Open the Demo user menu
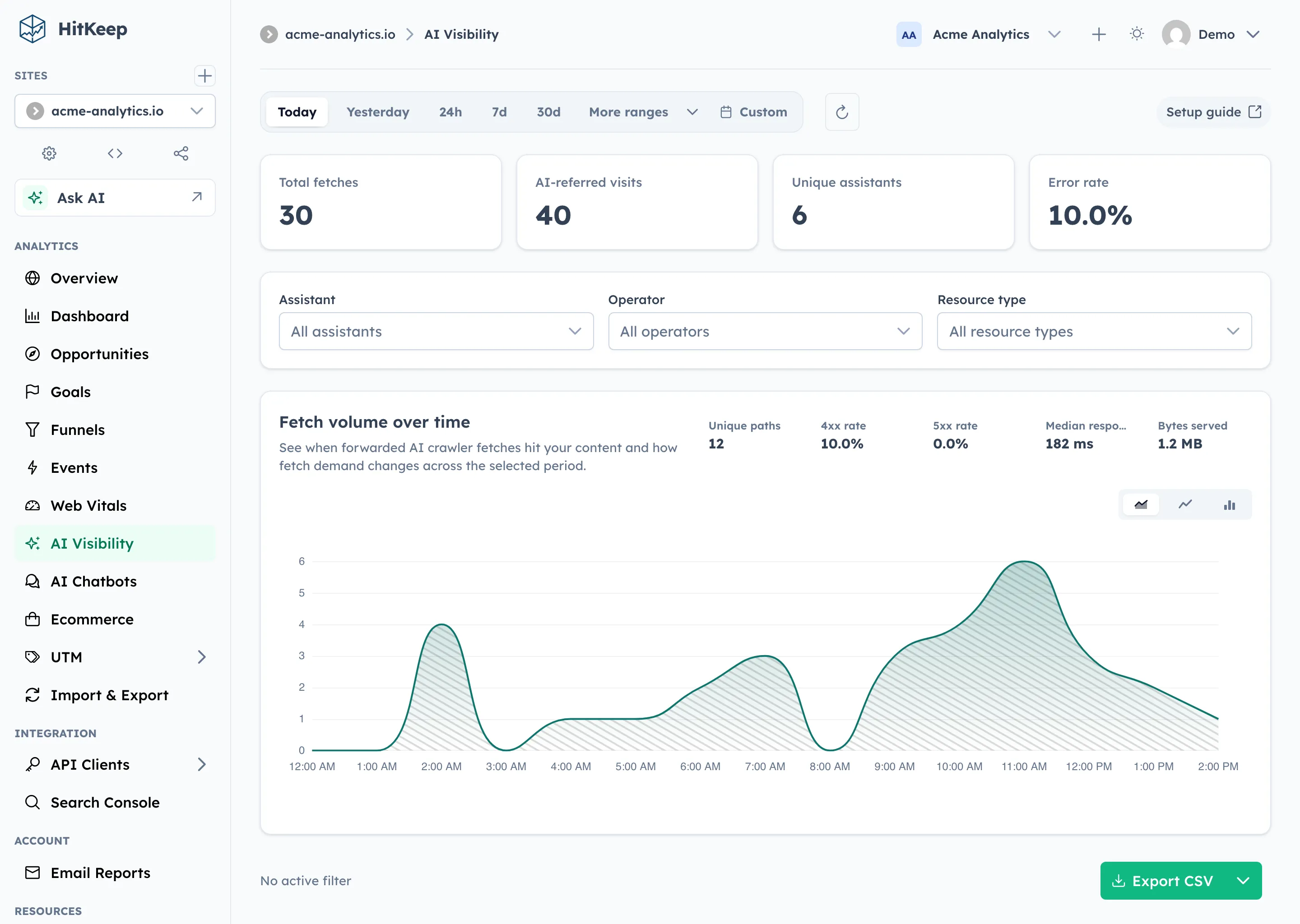The height and width of the screenshot is (924, 1300). [1211, 34]
